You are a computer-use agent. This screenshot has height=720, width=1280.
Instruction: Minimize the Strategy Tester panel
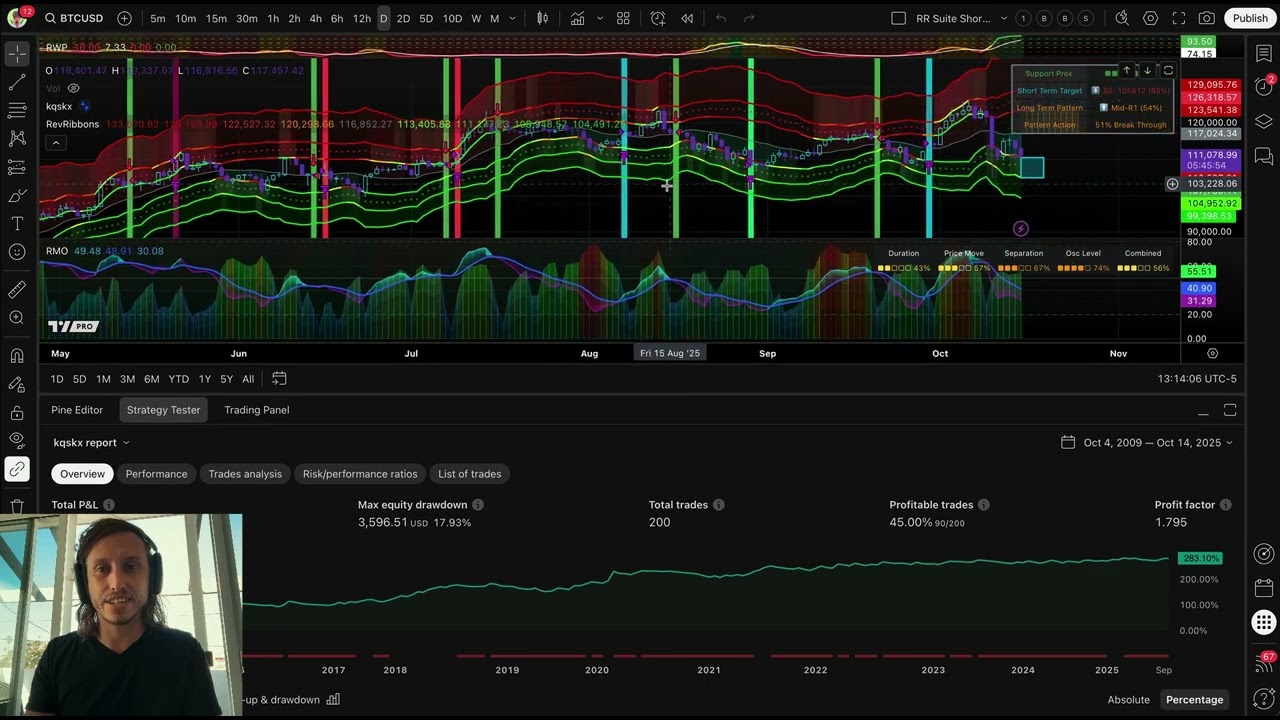click(x=1203, y=410)
